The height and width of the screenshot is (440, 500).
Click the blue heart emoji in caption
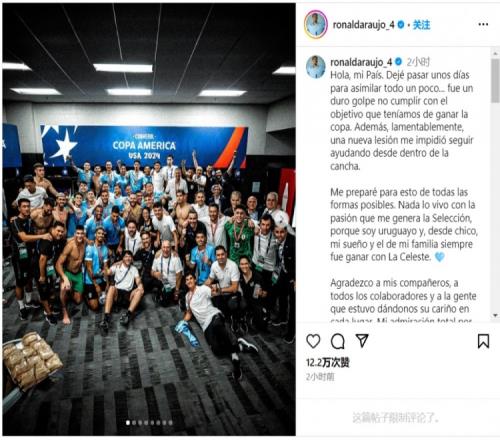440,257
